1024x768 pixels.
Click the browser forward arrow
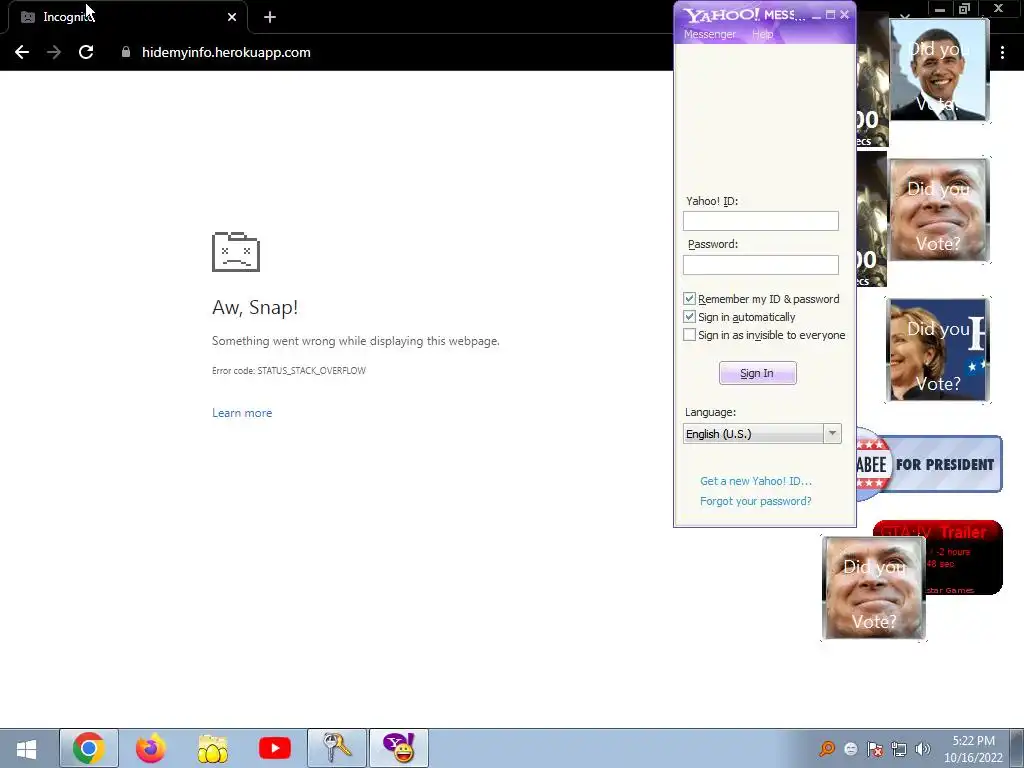pyautogui.click(x=54, y=52)
